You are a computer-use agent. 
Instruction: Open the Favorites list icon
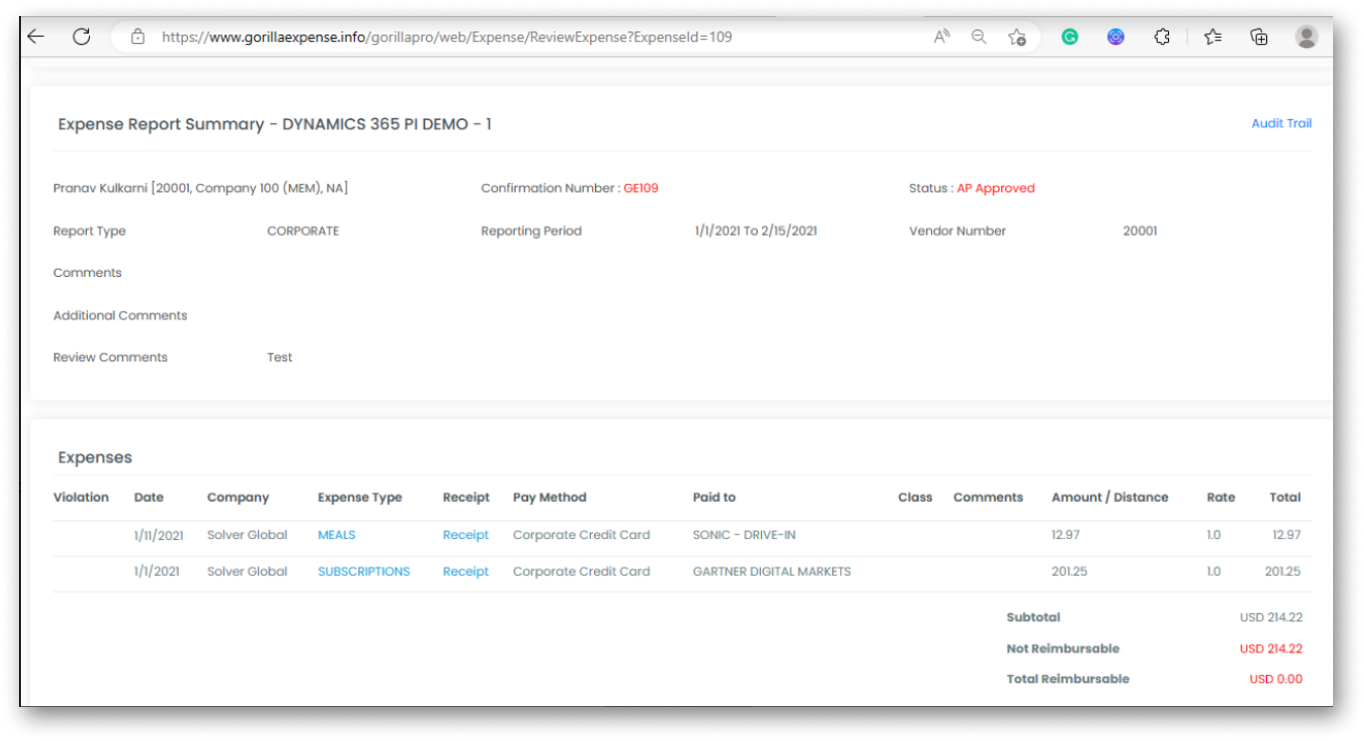click(x=1213, y=37)
